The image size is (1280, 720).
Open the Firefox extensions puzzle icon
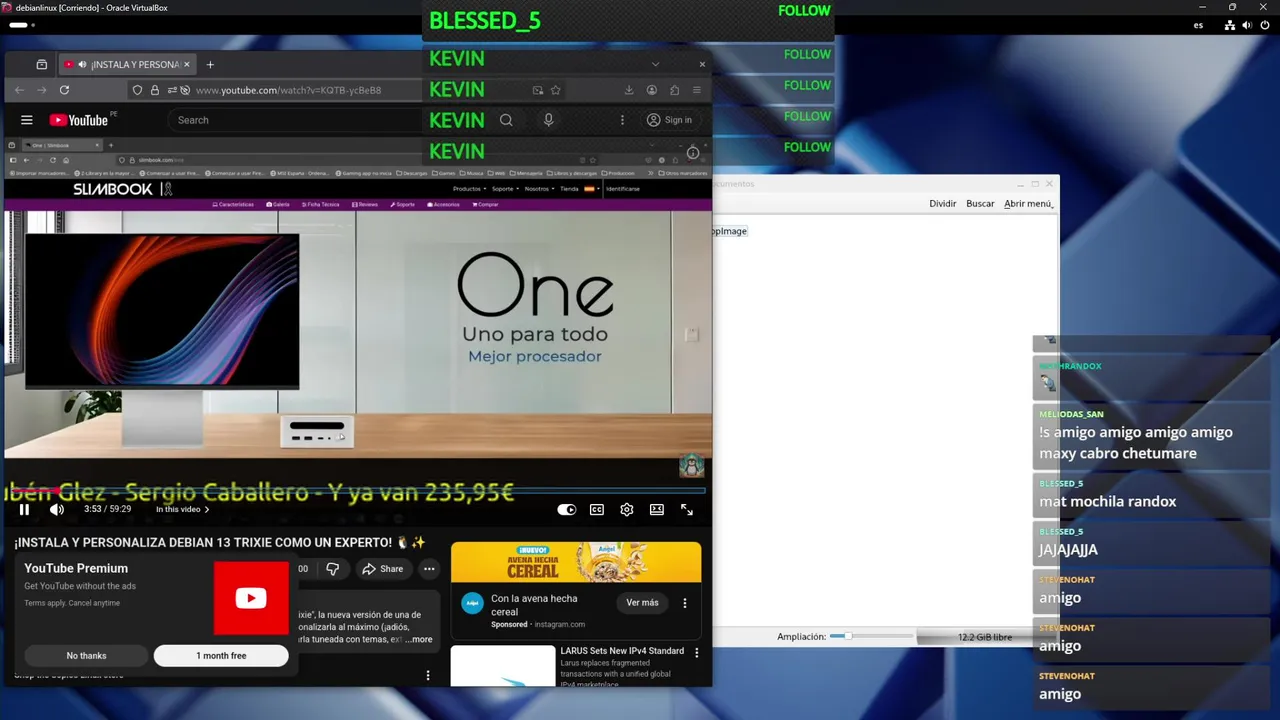click(675, 90)
